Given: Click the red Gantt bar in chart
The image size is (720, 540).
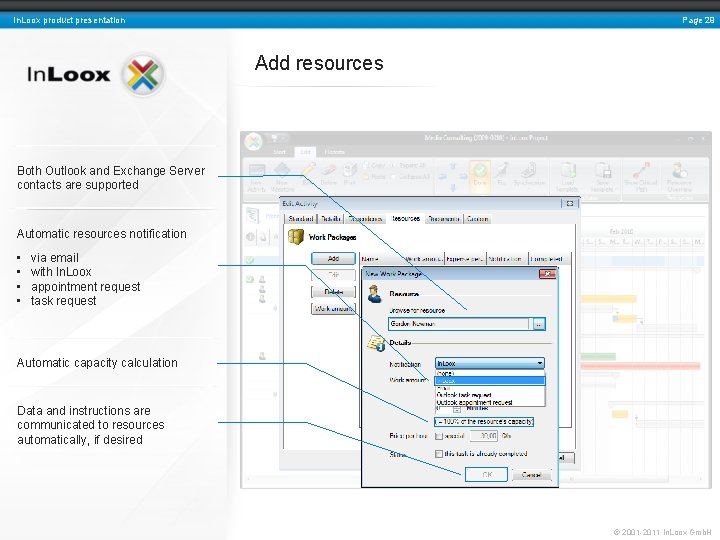Looking at the screenshot, I should click(641, 366).
